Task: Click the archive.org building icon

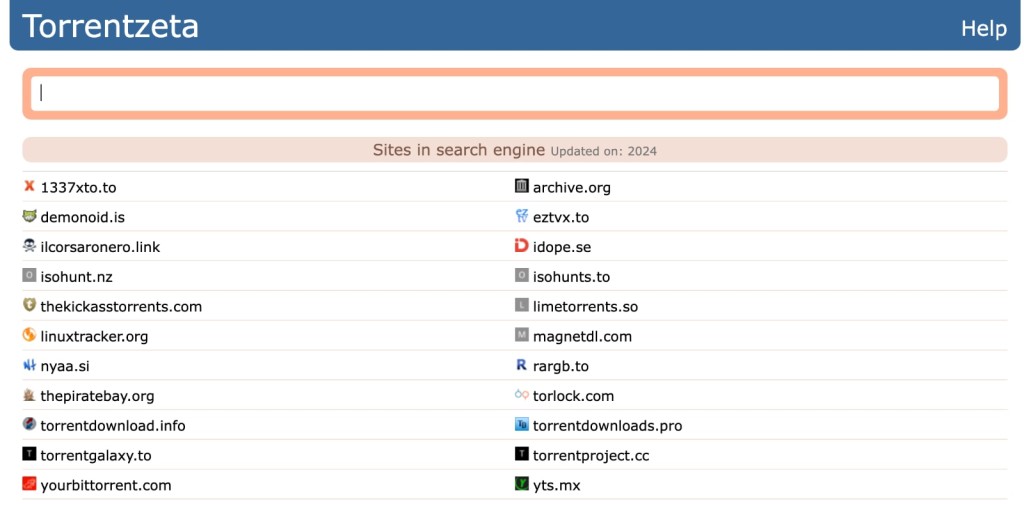Action: 521,186
